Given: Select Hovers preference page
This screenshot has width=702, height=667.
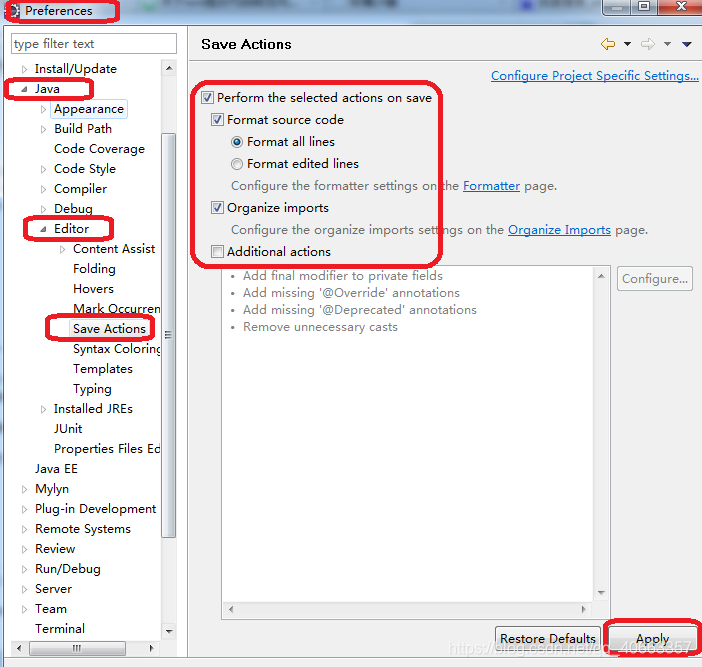Looking at the screenshot, I should coord(94,289).
